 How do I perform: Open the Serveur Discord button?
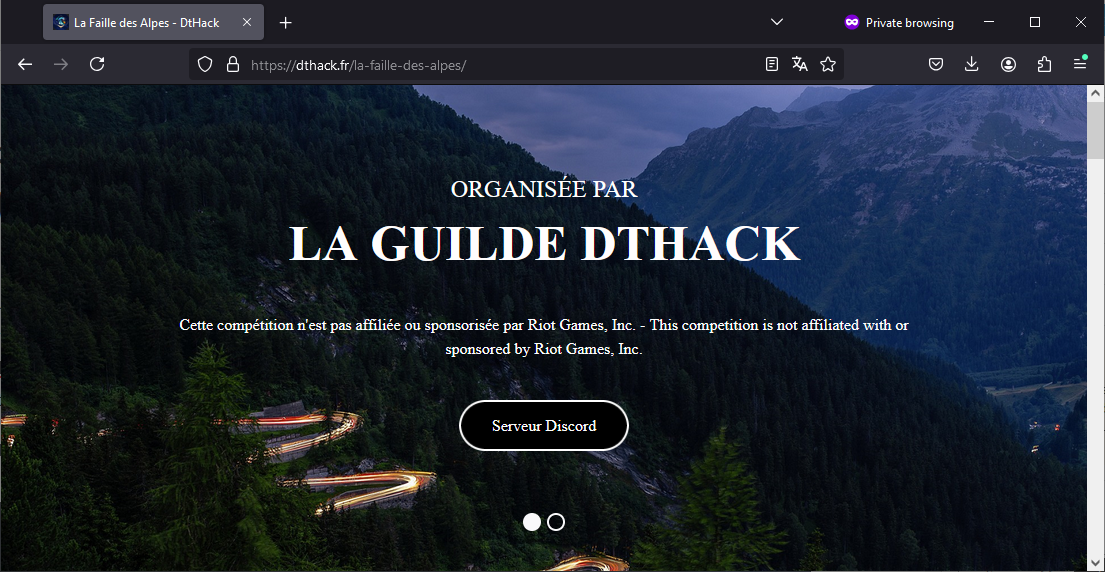[x=543, y=425]
